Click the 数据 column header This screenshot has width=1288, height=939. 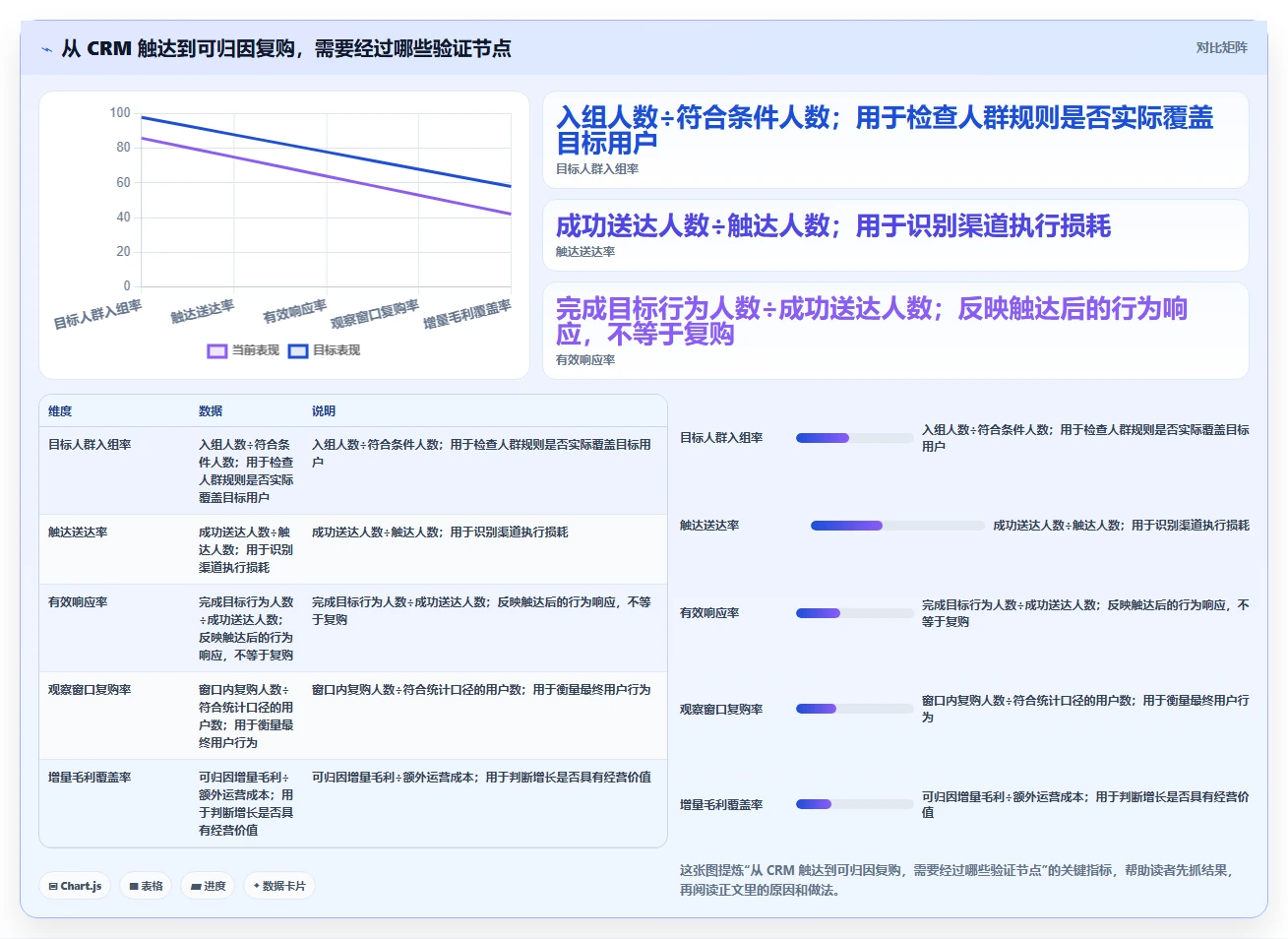pos(211,411)
